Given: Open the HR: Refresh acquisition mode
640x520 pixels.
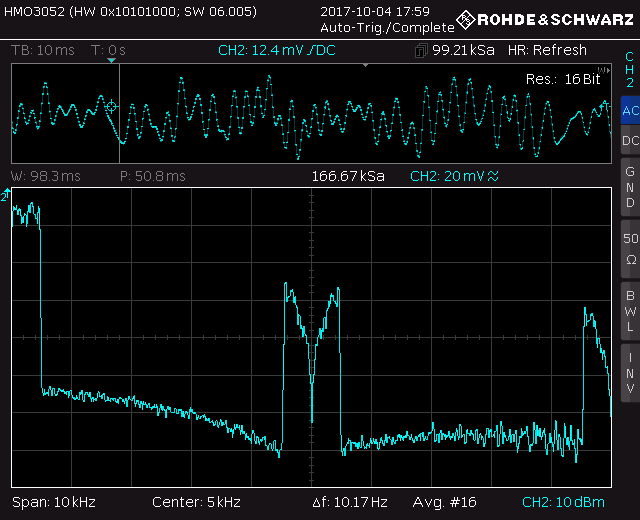Looking at the screenshot, I should [x=547, y=50].
